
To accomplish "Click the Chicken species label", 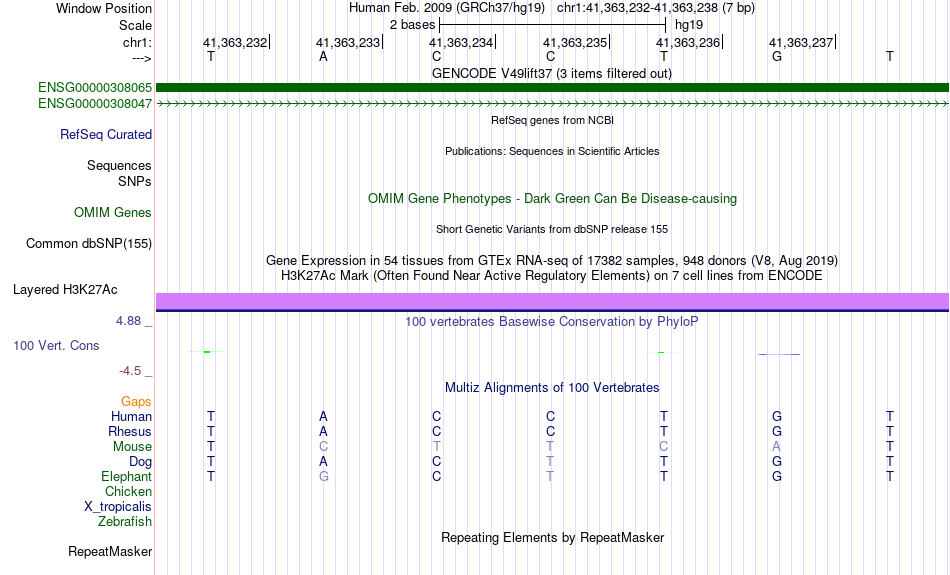I will coord(128,491).
